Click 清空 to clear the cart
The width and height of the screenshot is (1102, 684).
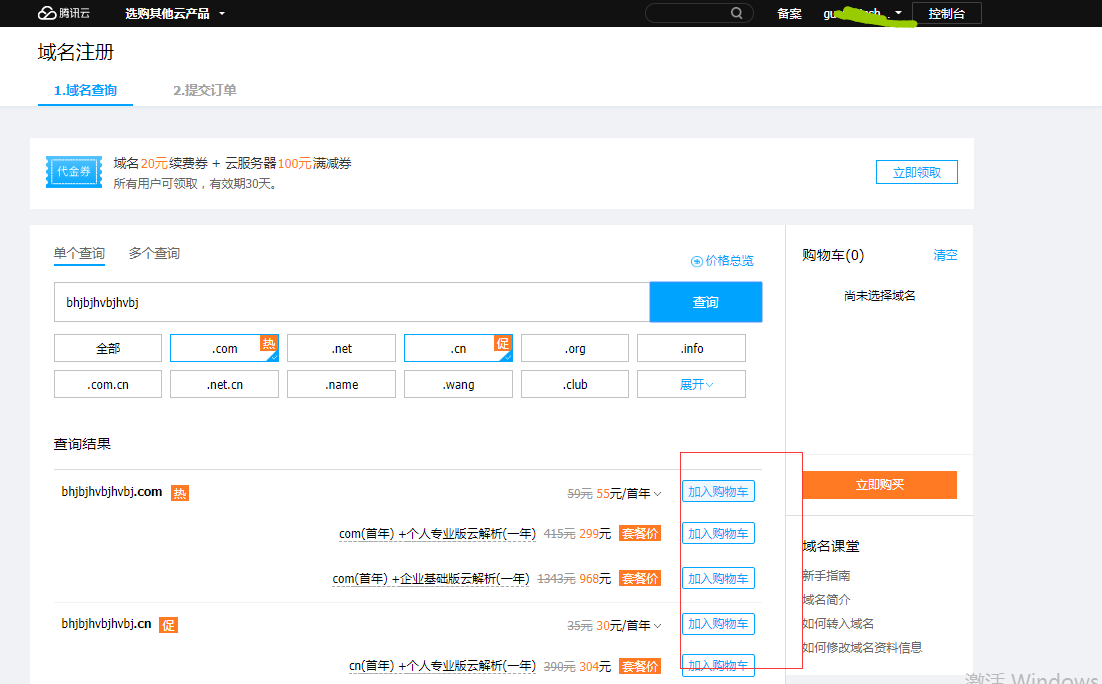pos(945,255)
